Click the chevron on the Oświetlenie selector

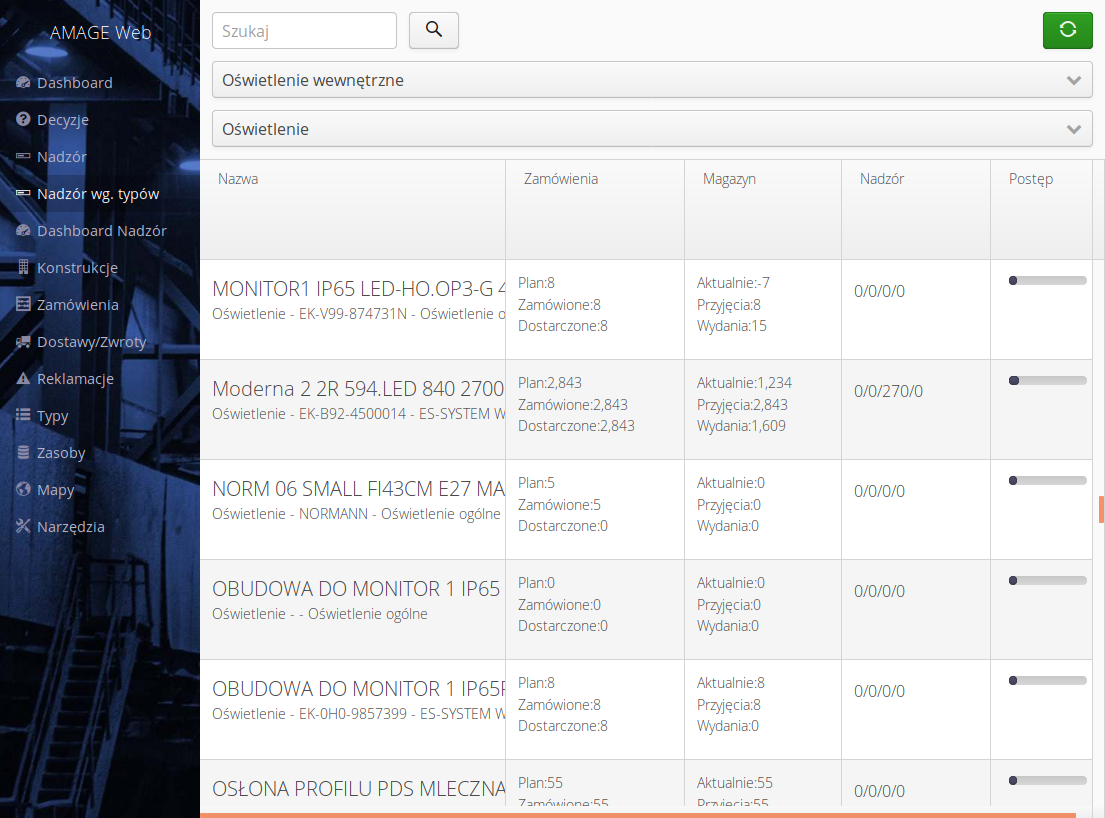(1074, 128)
